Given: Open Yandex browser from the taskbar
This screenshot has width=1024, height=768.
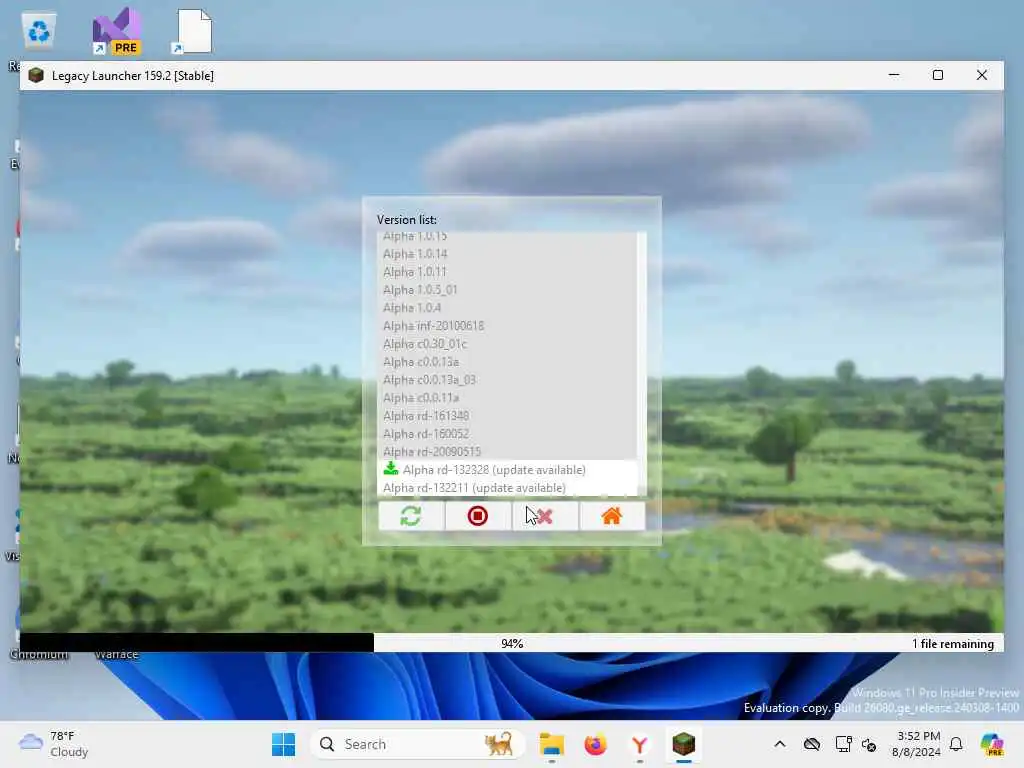Looking at the screenshot, I should pos(639,744).
